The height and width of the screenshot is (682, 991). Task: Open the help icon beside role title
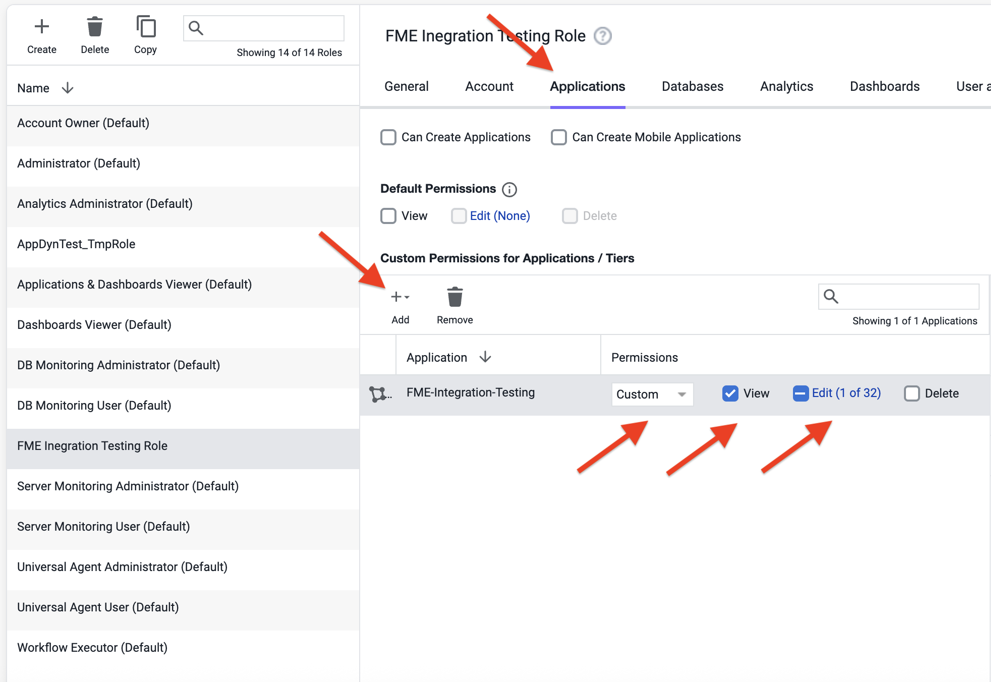pos(603,36)
